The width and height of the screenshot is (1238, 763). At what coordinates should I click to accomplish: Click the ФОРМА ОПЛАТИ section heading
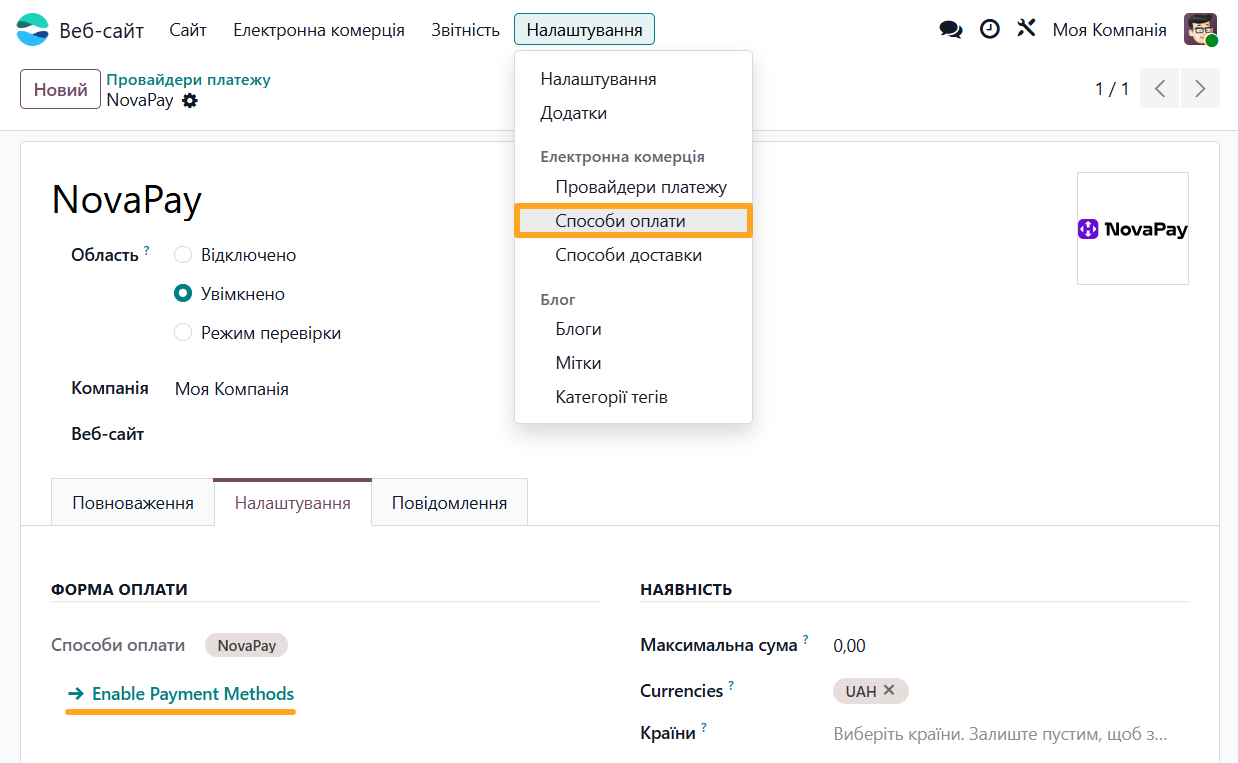click(119, 589)
